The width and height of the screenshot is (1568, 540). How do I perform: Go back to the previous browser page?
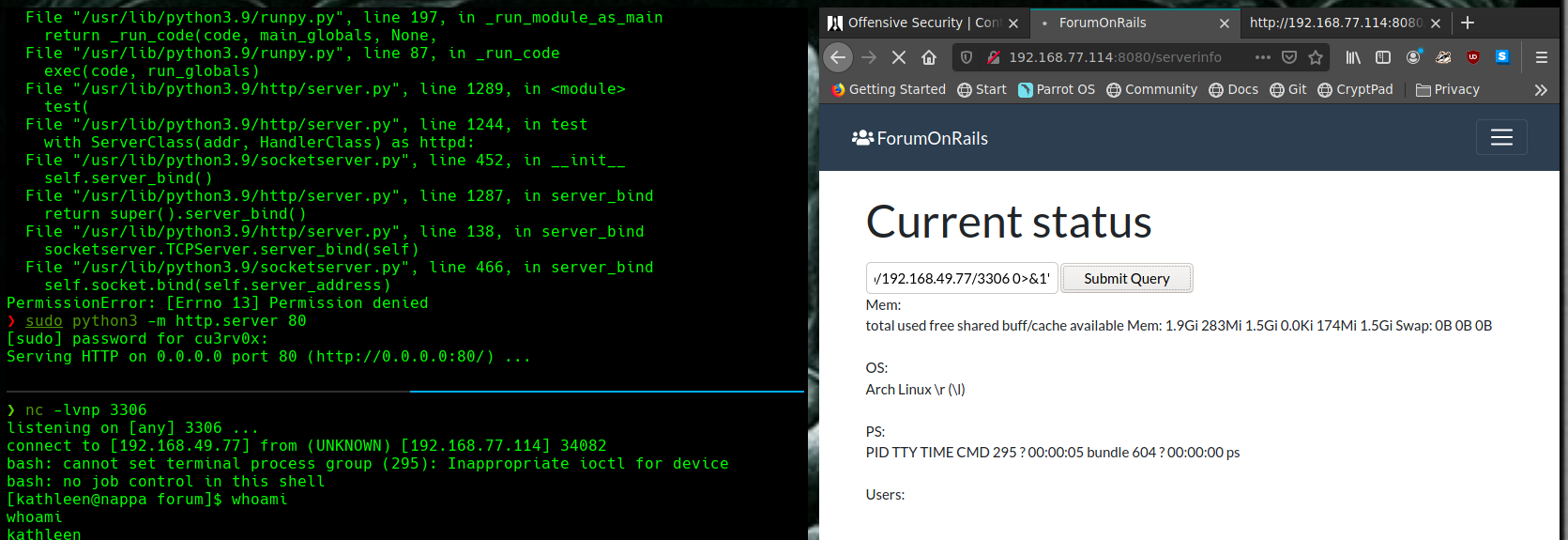click(838, 57)
